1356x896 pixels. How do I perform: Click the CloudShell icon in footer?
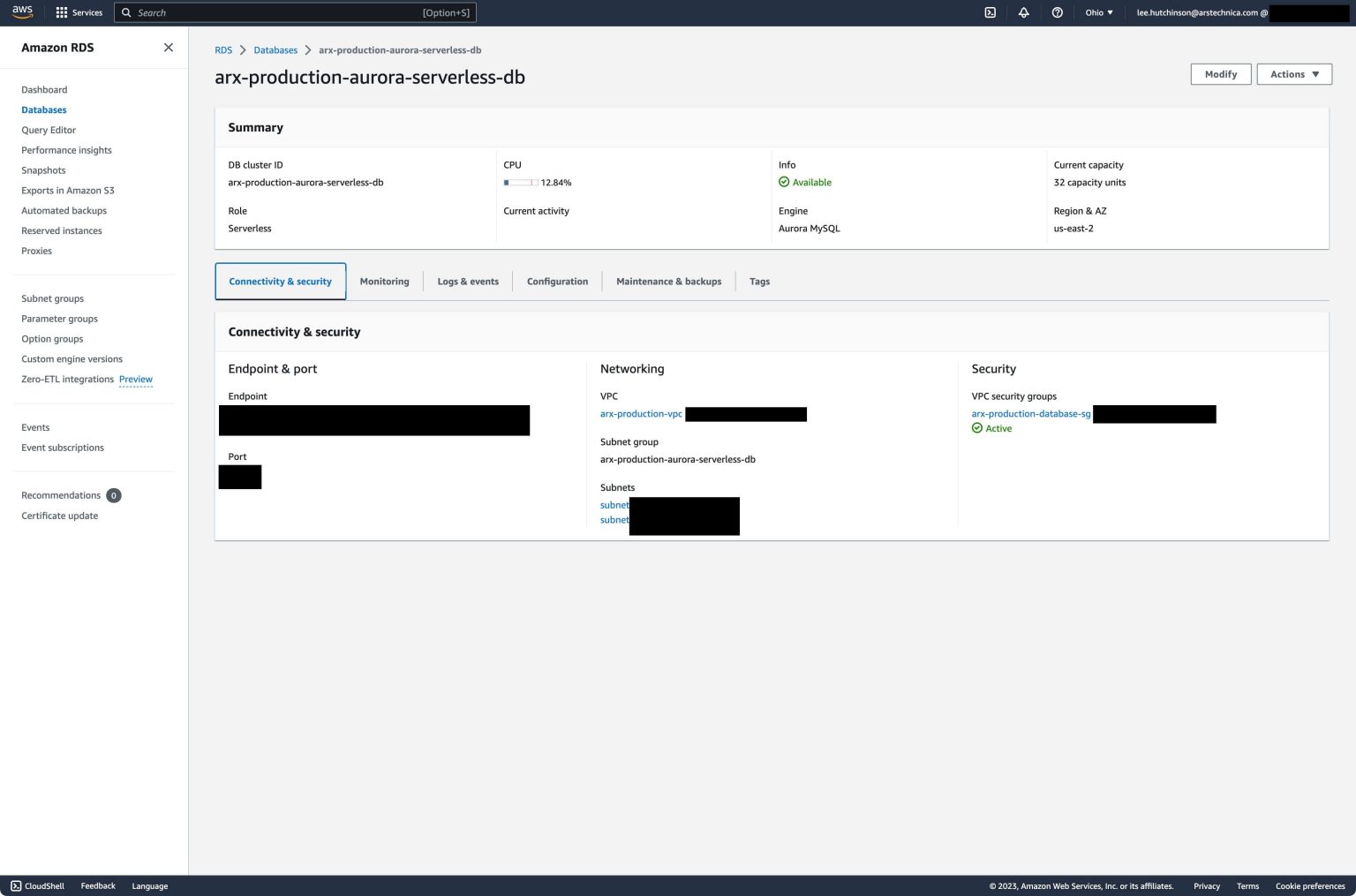(x=16, y=885)
